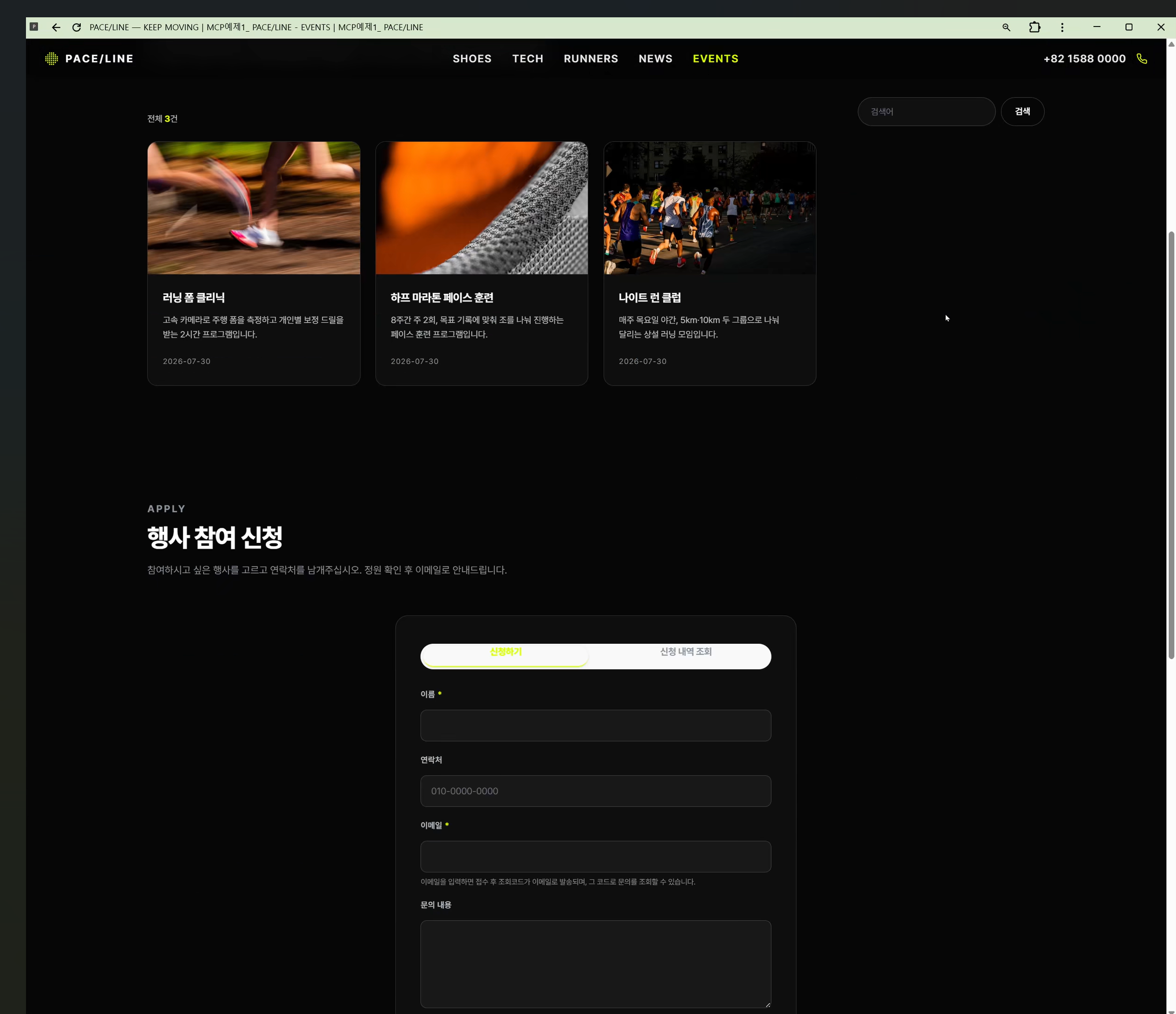
Task: Call +82 1588 0000 link
Action: pyautogui.click(x=1084, y=59)
